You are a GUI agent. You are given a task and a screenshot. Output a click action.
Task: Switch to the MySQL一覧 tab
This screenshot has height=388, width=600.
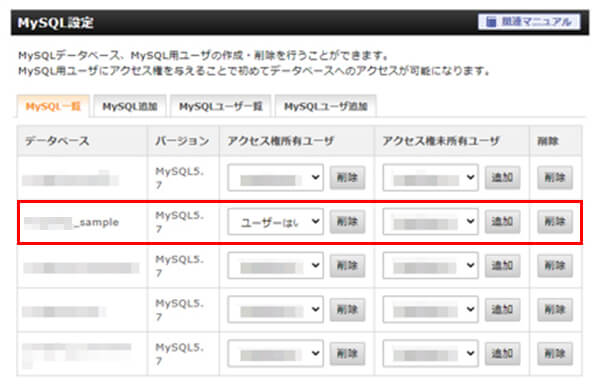point(53,106)
